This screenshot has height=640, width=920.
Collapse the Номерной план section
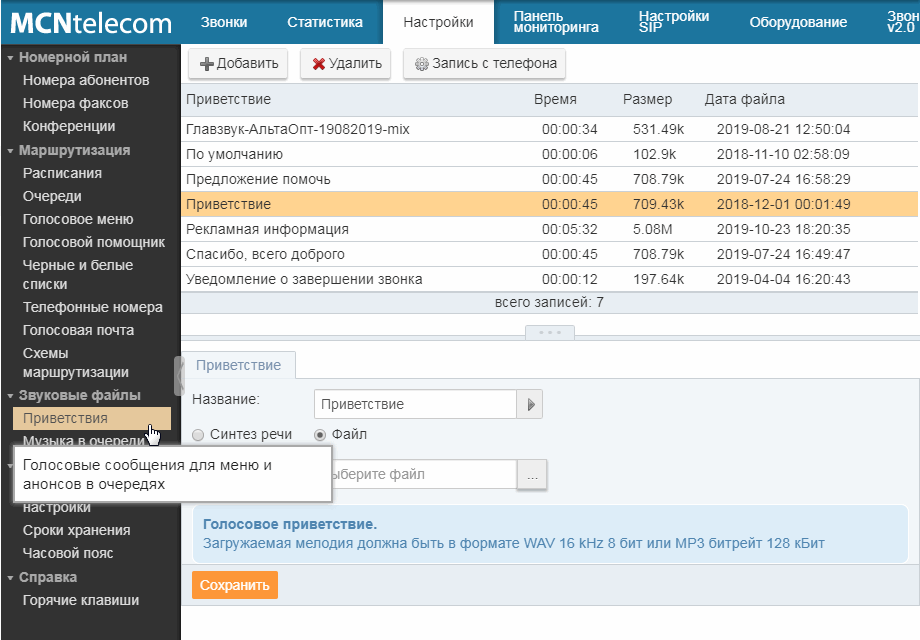point(10,58)
